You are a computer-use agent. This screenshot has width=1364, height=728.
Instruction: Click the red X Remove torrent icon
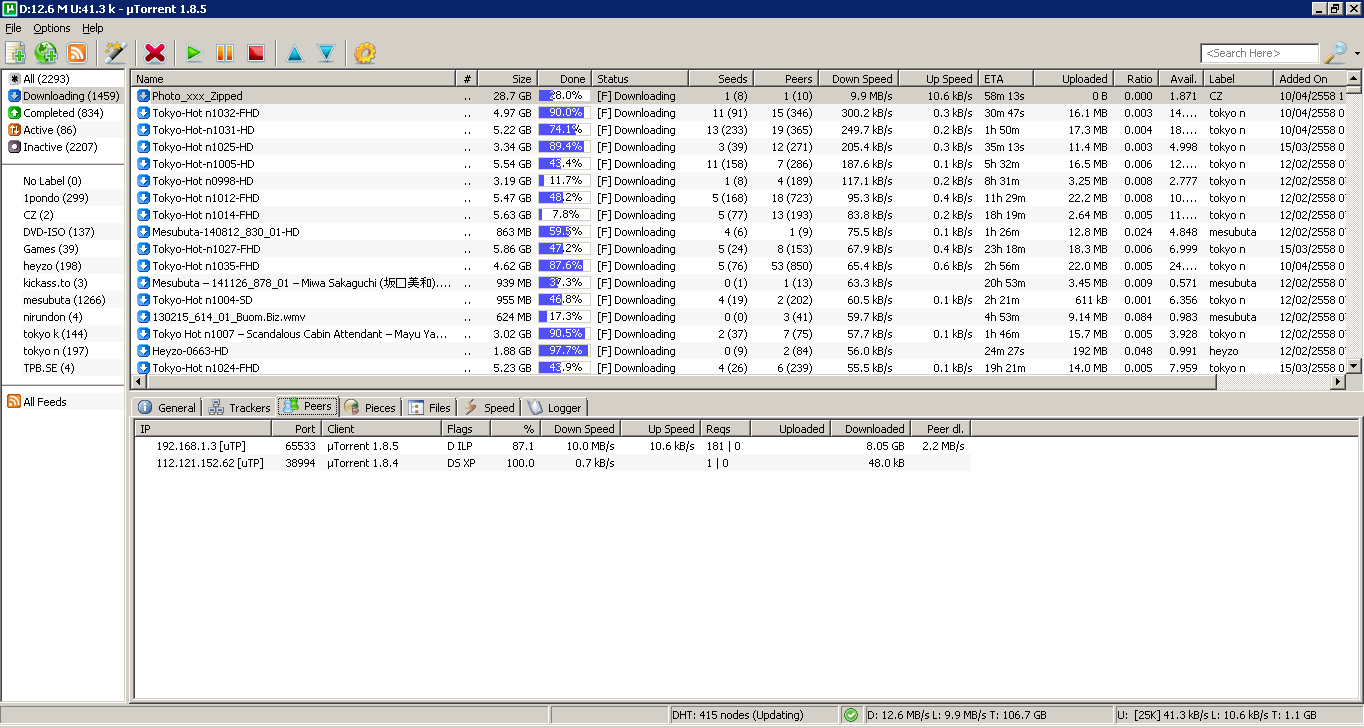[x=155, y=53]
